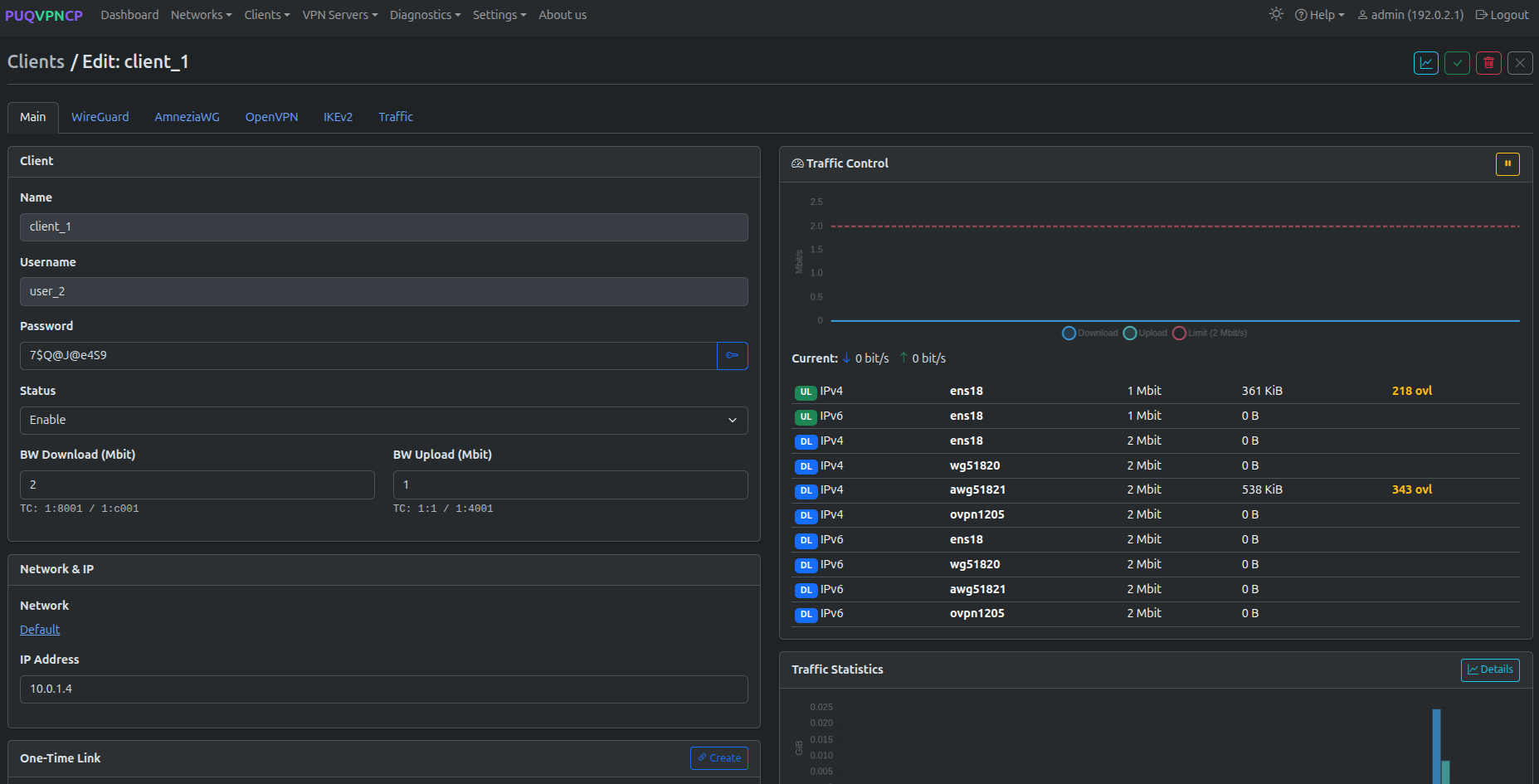Pause the Traffic Control live chart
Image resolution: width=1539 pixels, height=784 pixels.
tap(1507, 164)
